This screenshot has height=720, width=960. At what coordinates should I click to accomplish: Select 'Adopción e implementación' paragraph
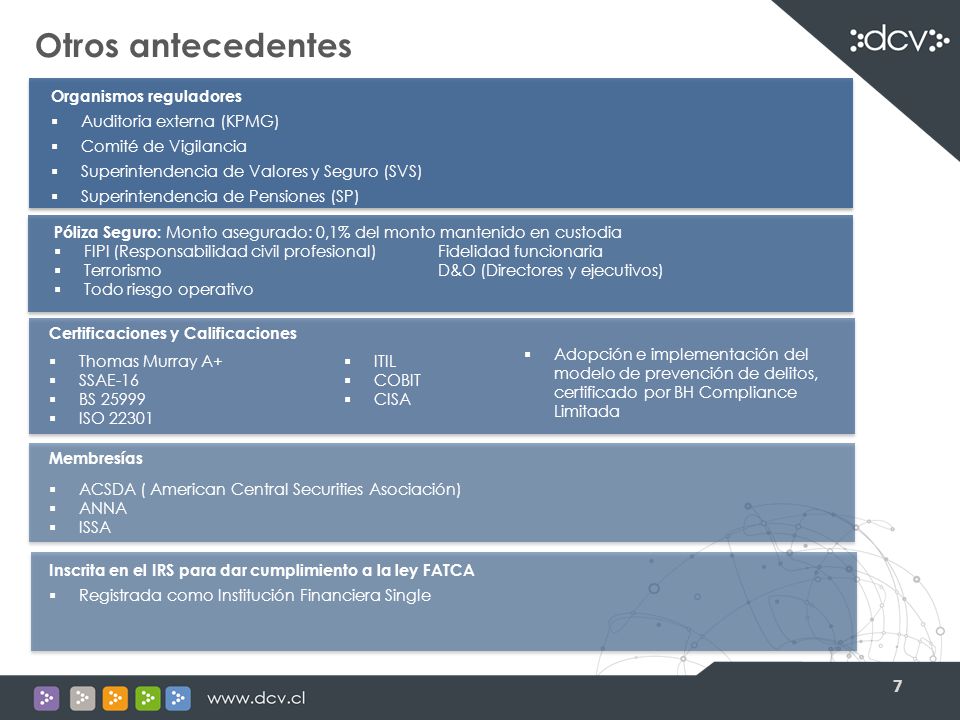686,383
